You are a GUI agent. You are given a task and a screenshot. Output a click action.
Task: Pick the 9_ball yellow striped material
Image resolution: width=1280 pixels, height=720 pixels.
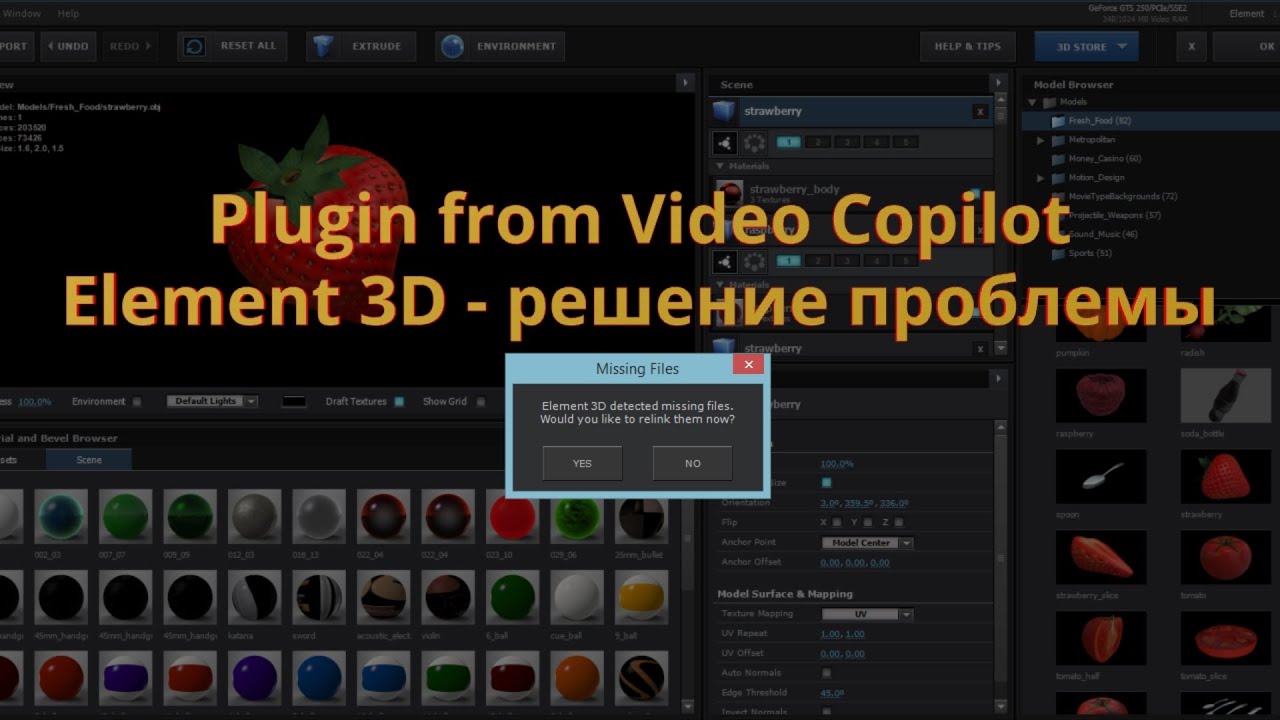click(x=641, y=597)
